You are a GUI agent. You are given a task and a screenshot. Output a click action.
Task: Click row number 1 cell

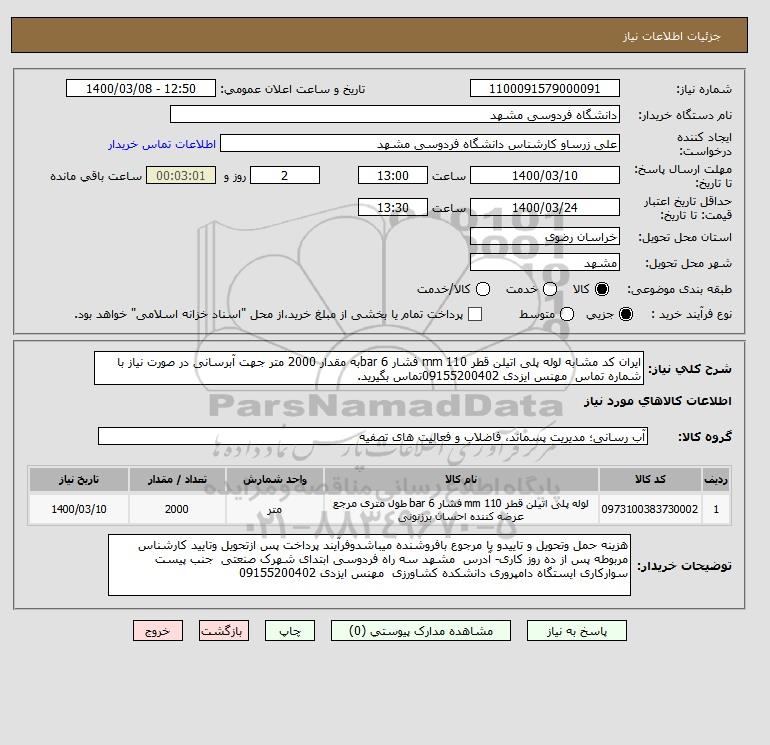pos(716,509)
